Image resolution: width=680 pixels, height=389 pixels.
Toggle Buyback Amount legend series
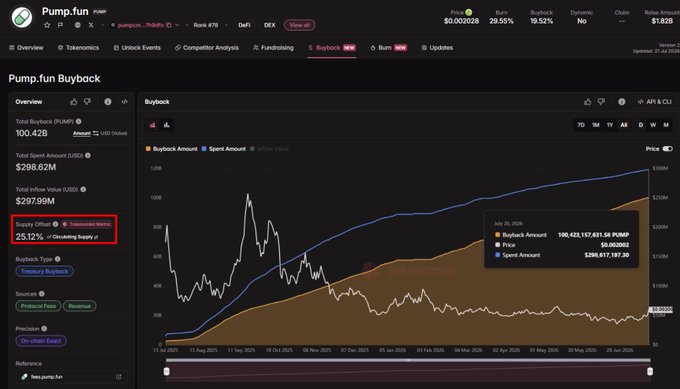point(171,149)
